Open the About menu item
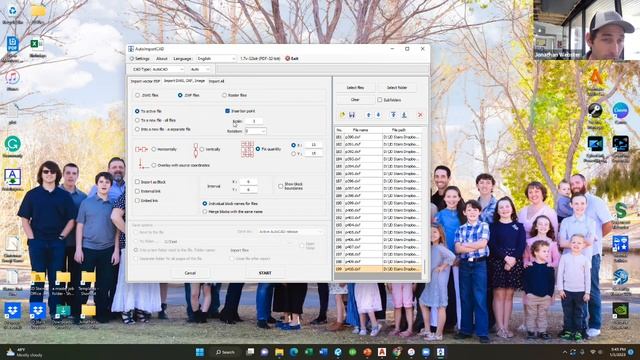Viewport: 640px width, 360px height. (162, 58)
